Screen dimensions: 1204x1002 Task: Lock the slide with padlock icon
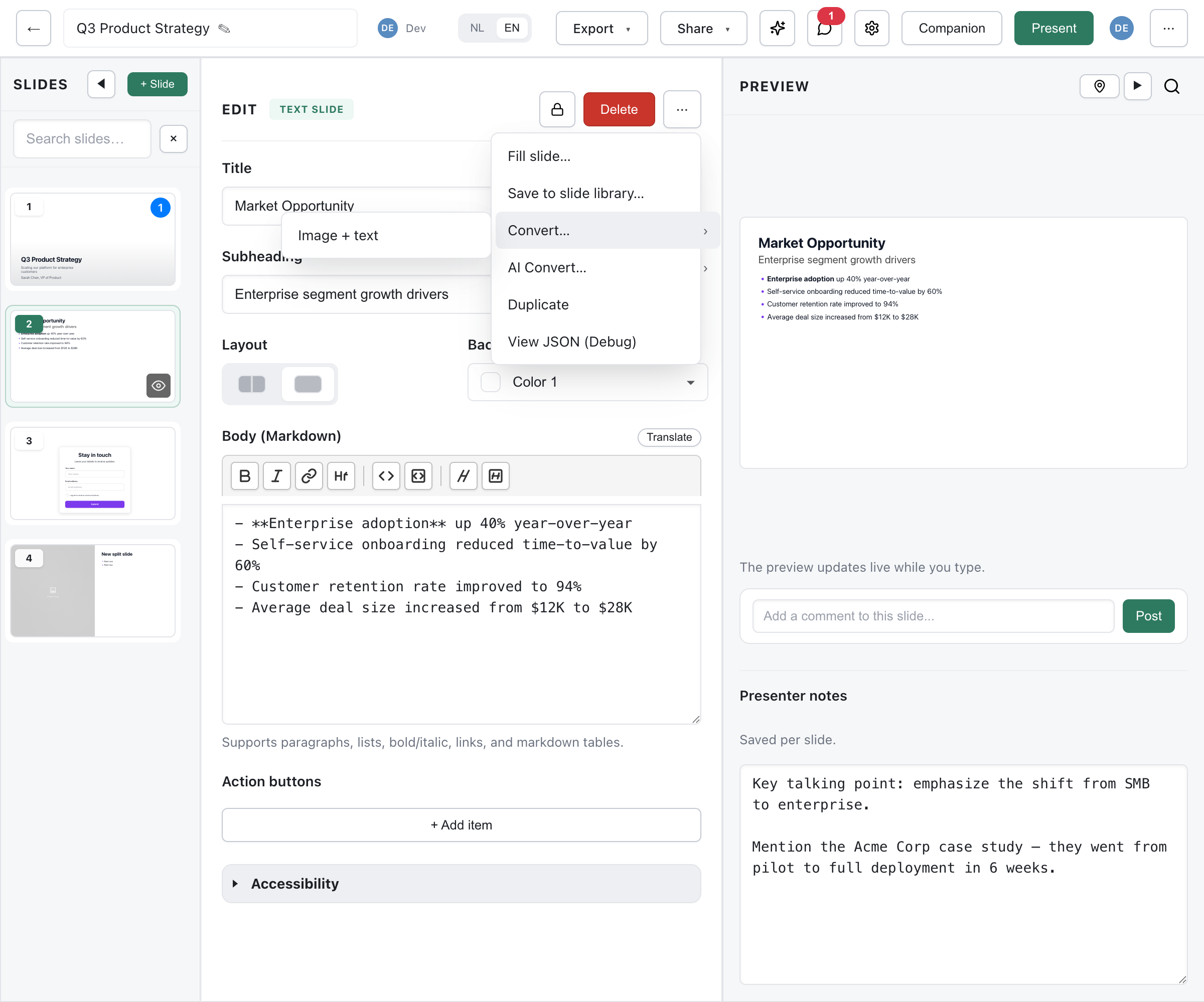[x=557, y=109]
